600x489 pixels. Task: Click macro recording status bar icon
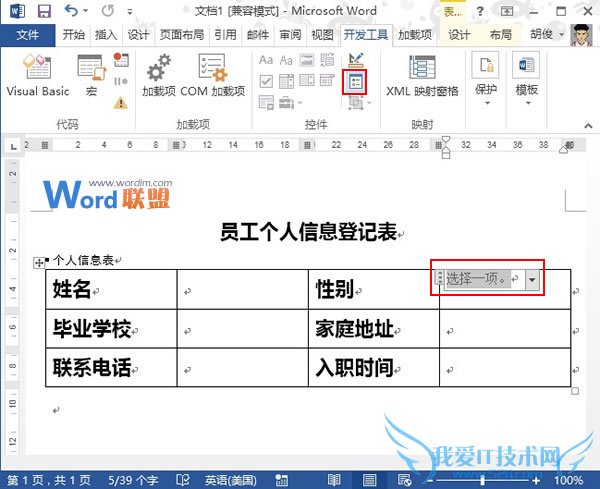tap(282, 480)
